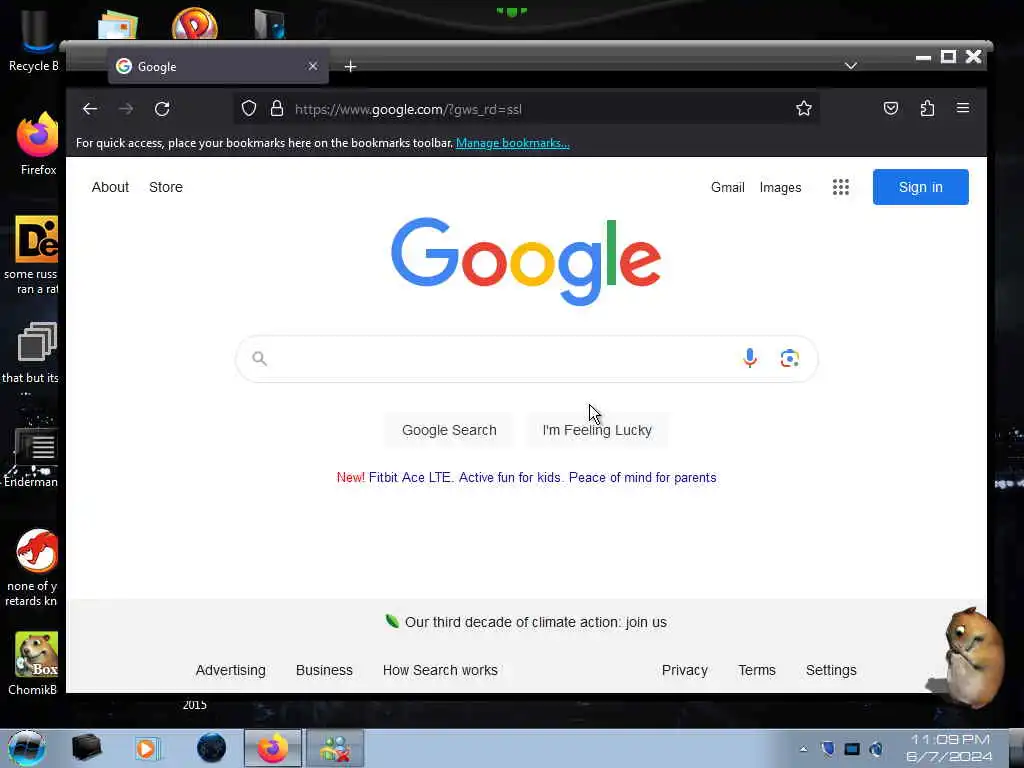View site security via the padlock icon
1024x768 pixels.
pos(277,108)
